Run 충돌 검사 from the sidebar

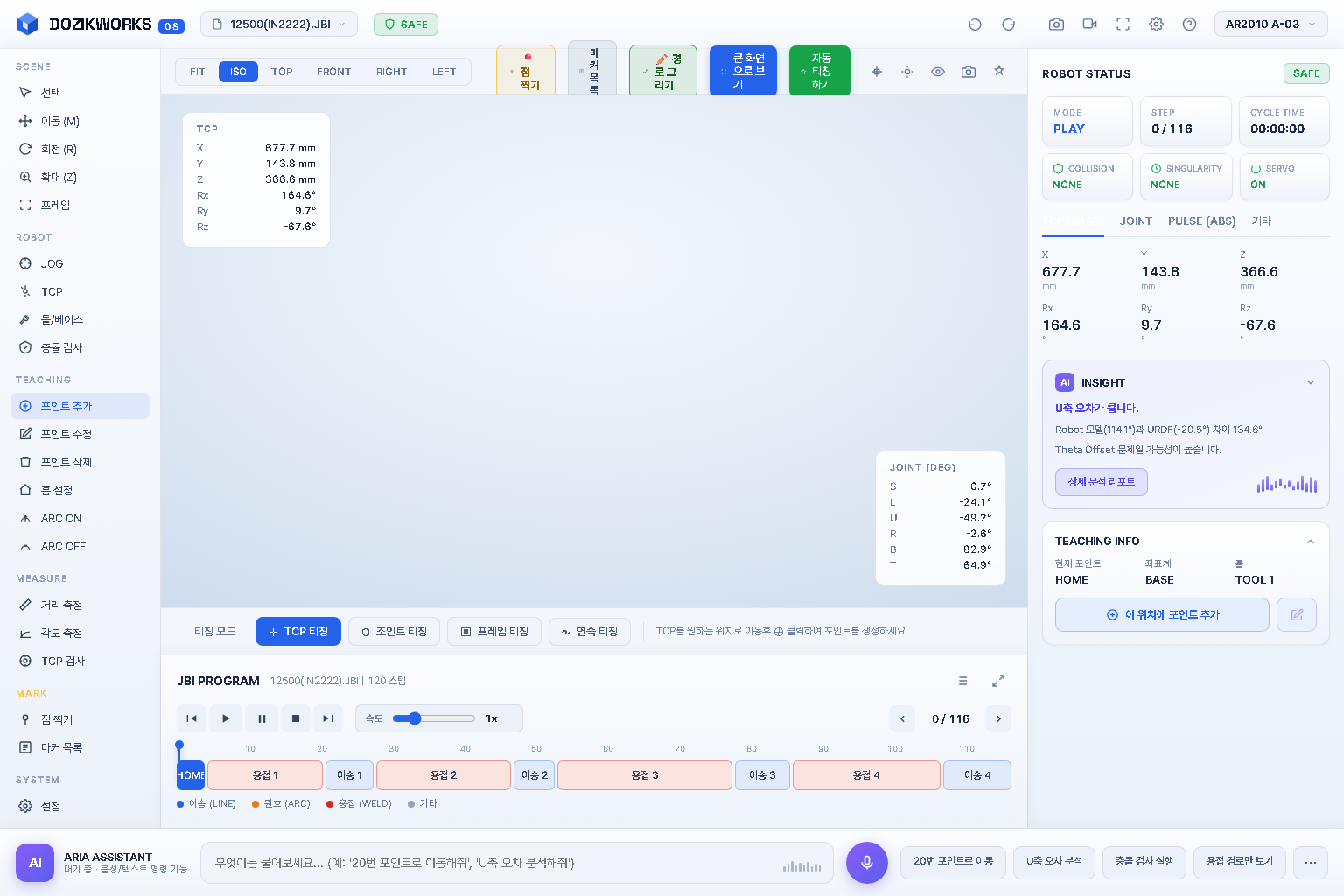click(x=80, y=347)
